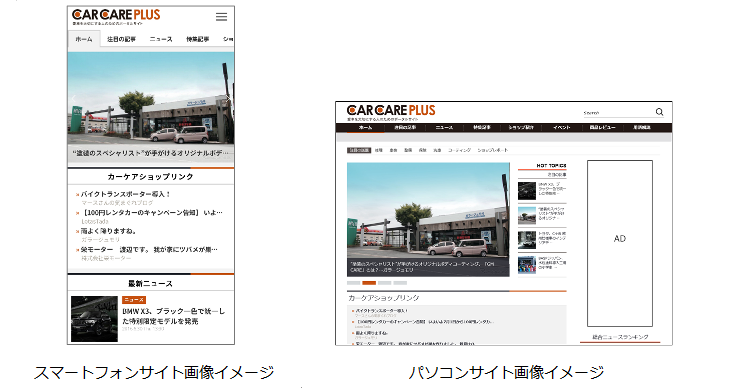Click the CAR CARE PLUS logo on smartphone site
Screen dimensions: 730x388
tap(116, 17)
